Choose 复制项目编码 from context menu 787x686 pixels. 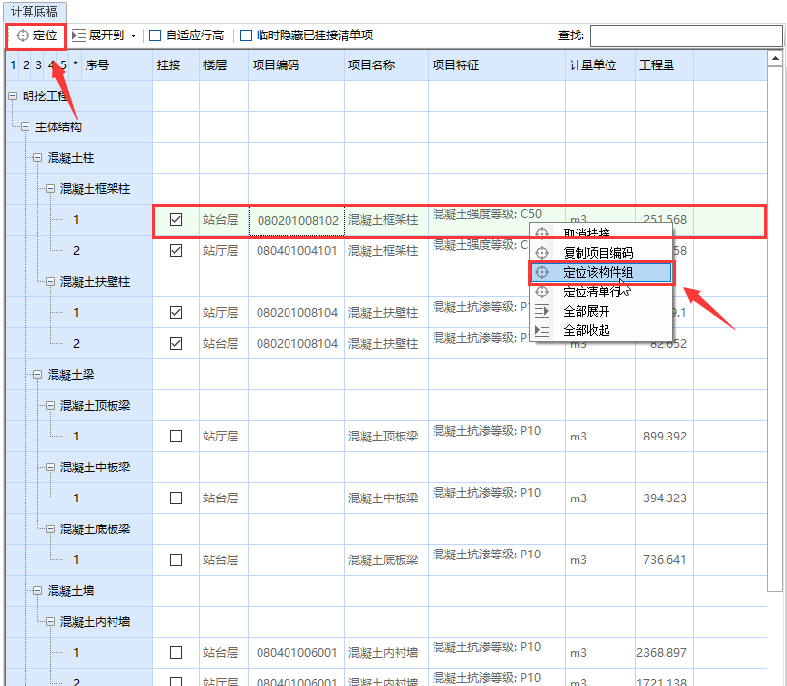[x=601, y=253]
